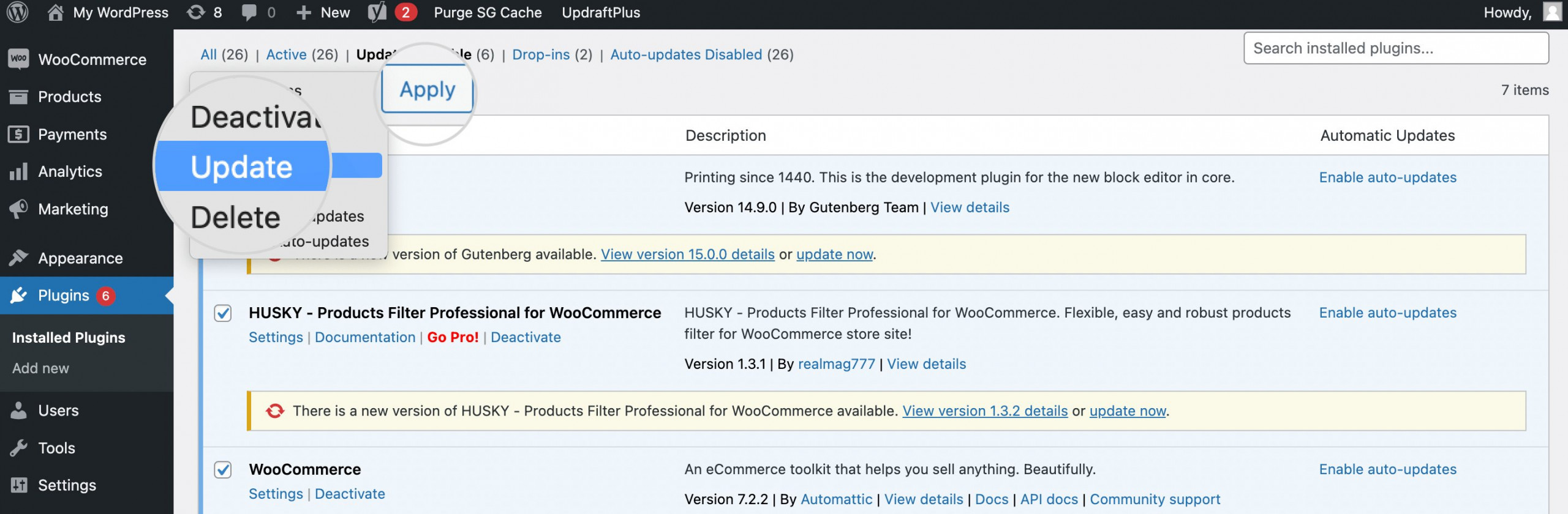Click the Plugins plug icon
The height and width of the screenshot is (514, 1568).
(x=19, y=296)
